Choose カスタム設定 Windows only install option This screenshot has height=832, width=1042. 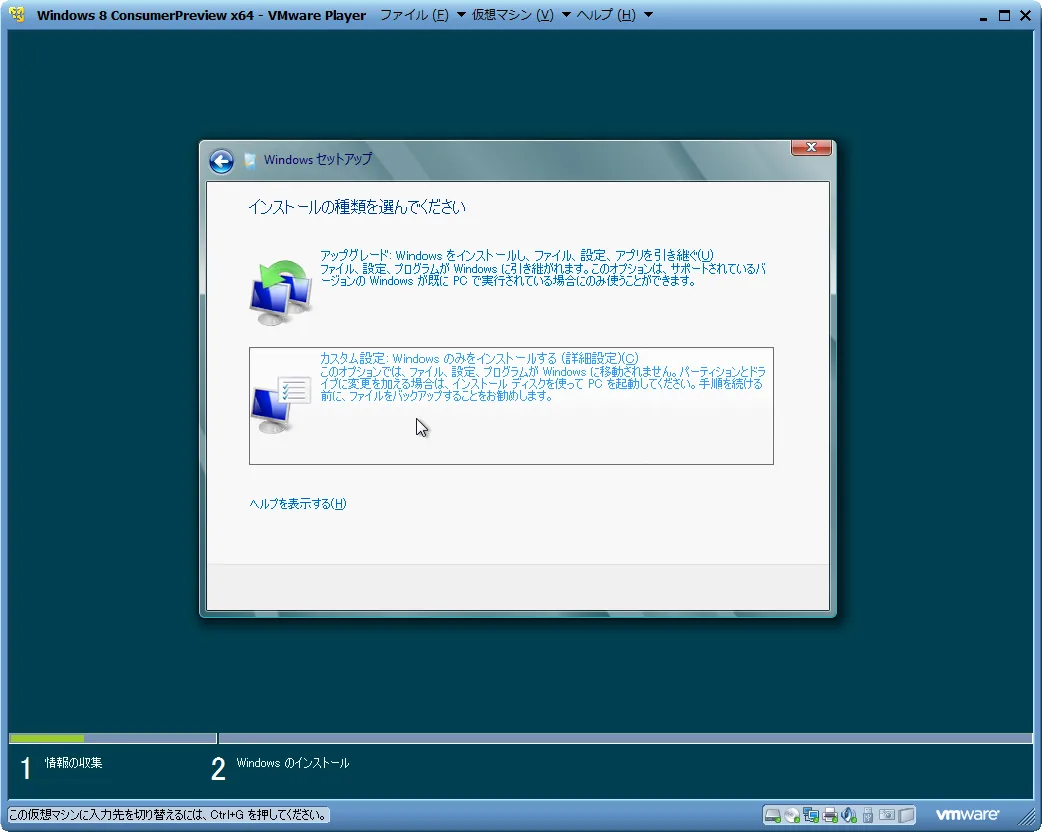(478, 358)
